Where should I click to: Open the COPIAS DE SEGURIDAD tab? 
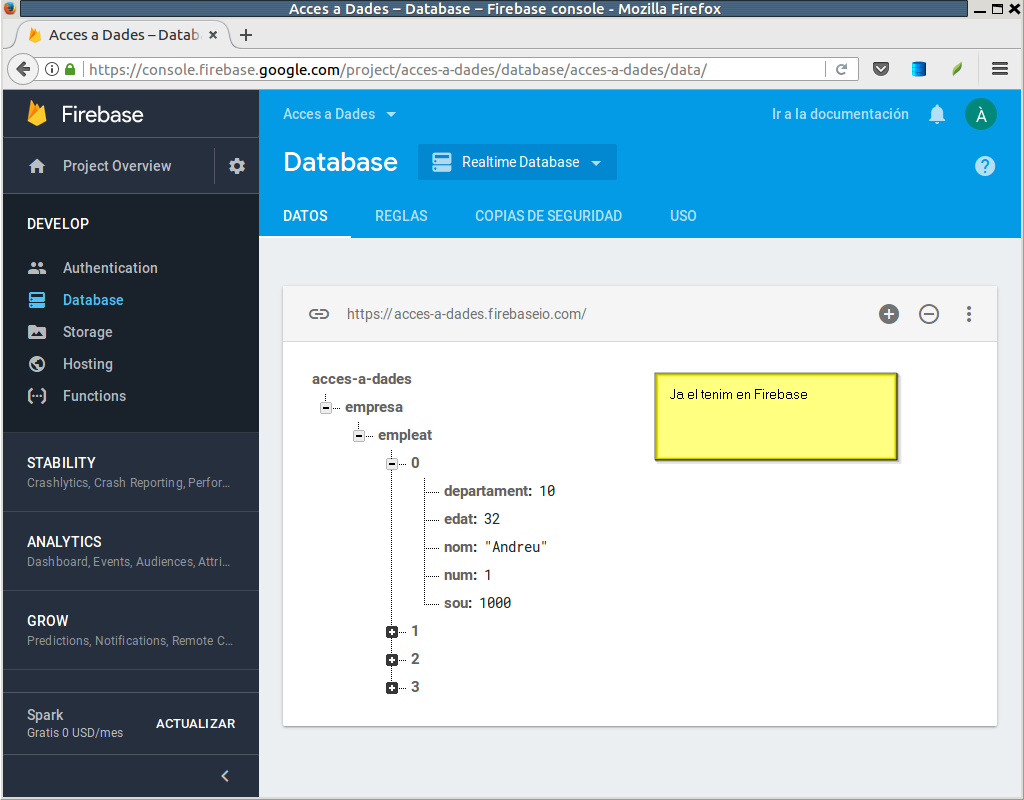tap(549, 216)
